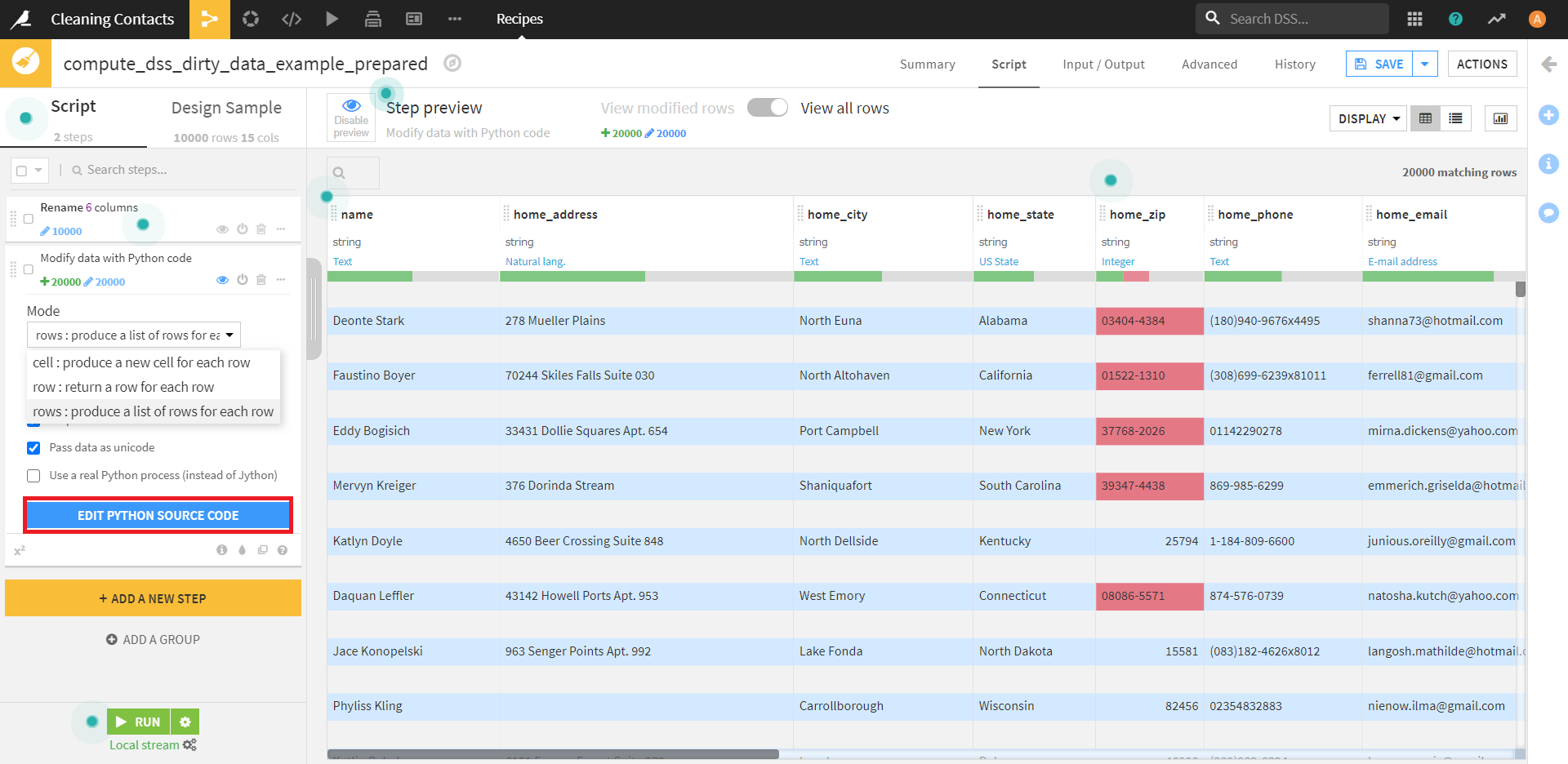This screenshot has height=764, width=1568.
Task: Open the home_zip Integer meaning dropdown
Action: [x=1118, y=261]
